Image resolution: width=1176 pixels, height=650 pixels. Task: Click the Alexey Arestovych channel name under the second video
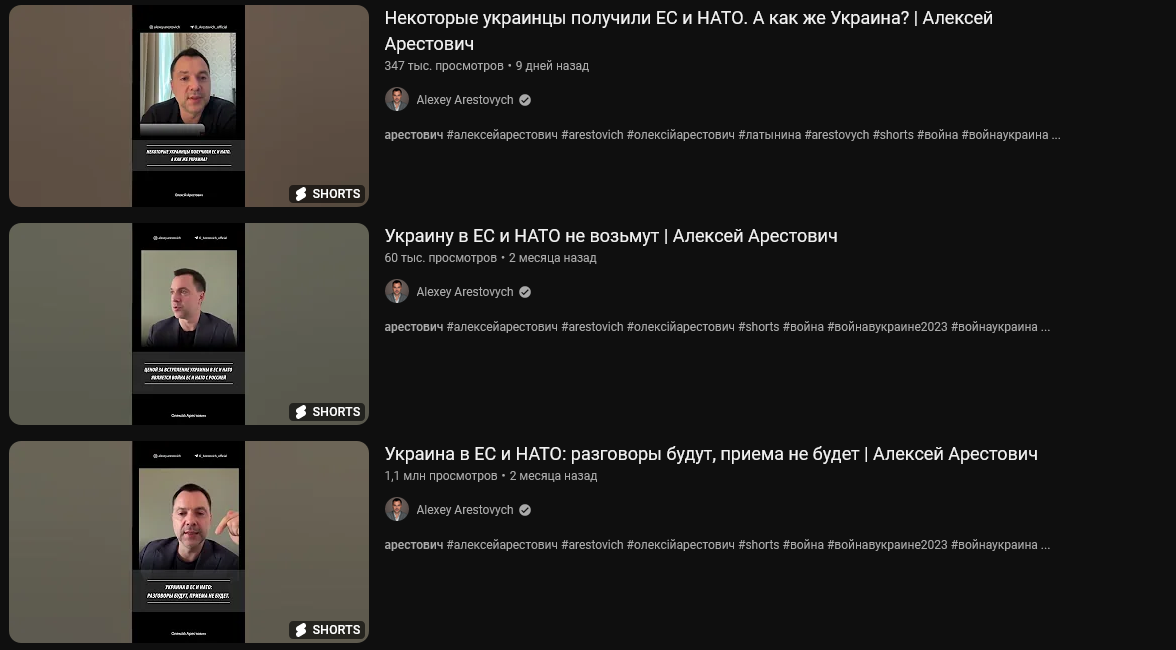pyautogui.click(x=465, y=292)
